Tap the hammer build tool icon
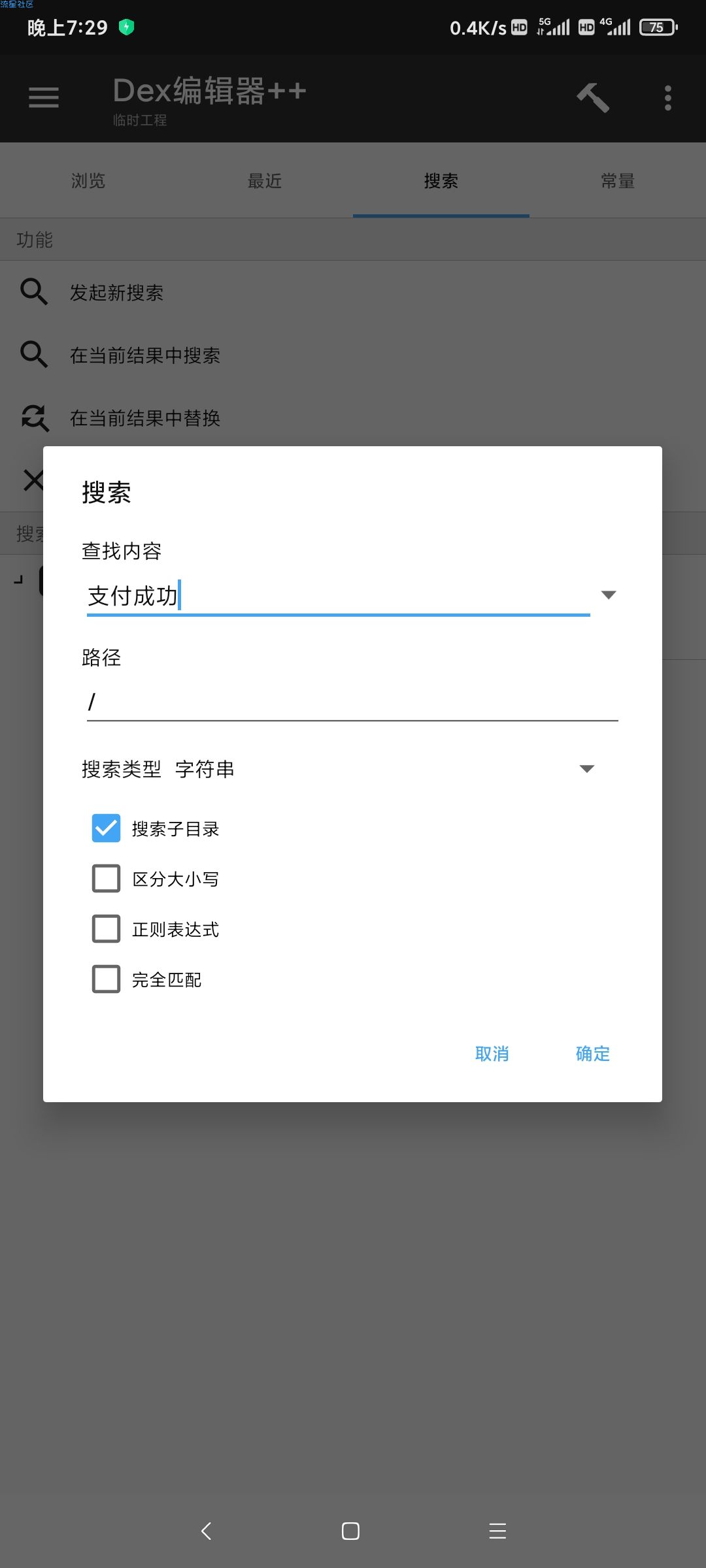This screenshot has width=706, height=1568. [x=593, y=98]
